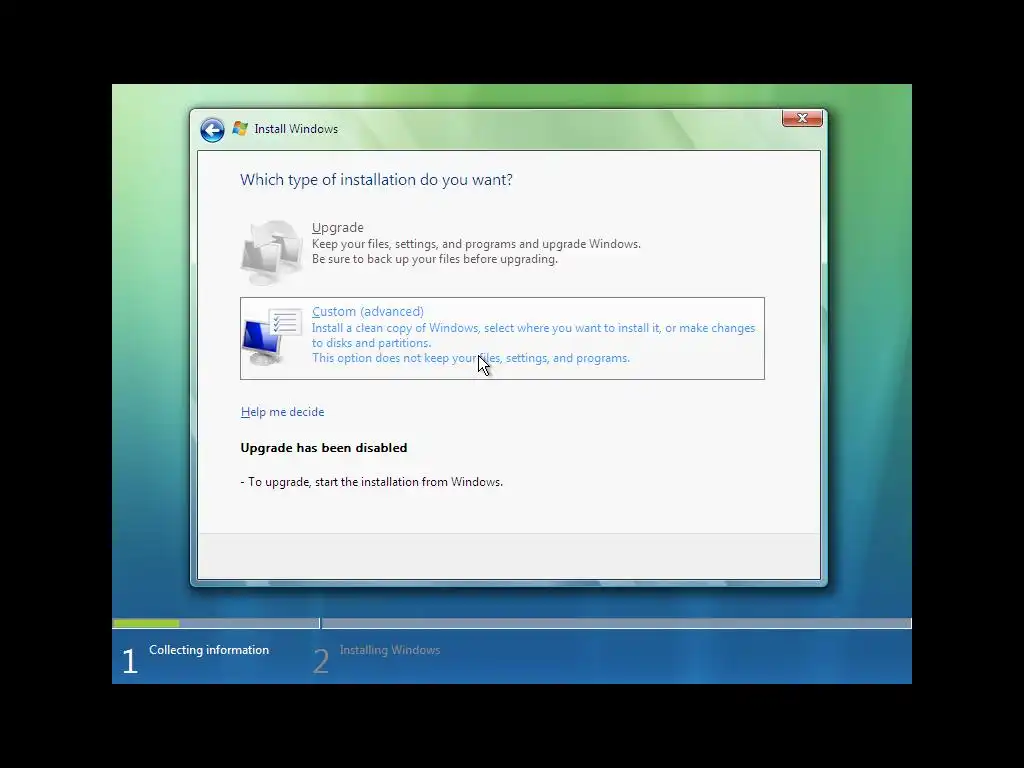Click the 'This option does not keep your files' line

tap(471, 358)
